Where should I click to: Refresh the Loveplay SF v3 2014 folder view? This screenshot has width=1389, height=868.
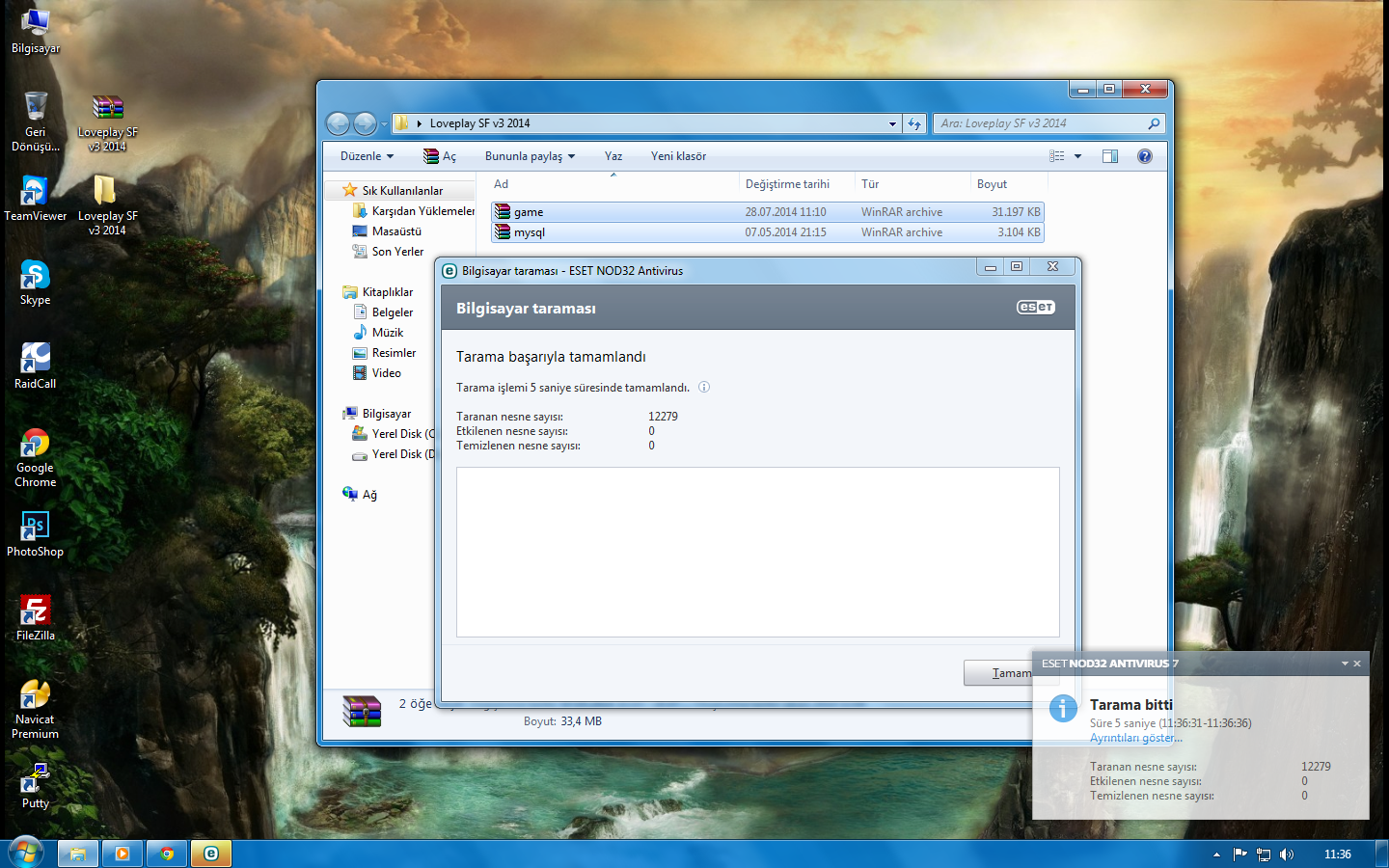(914, 123)
